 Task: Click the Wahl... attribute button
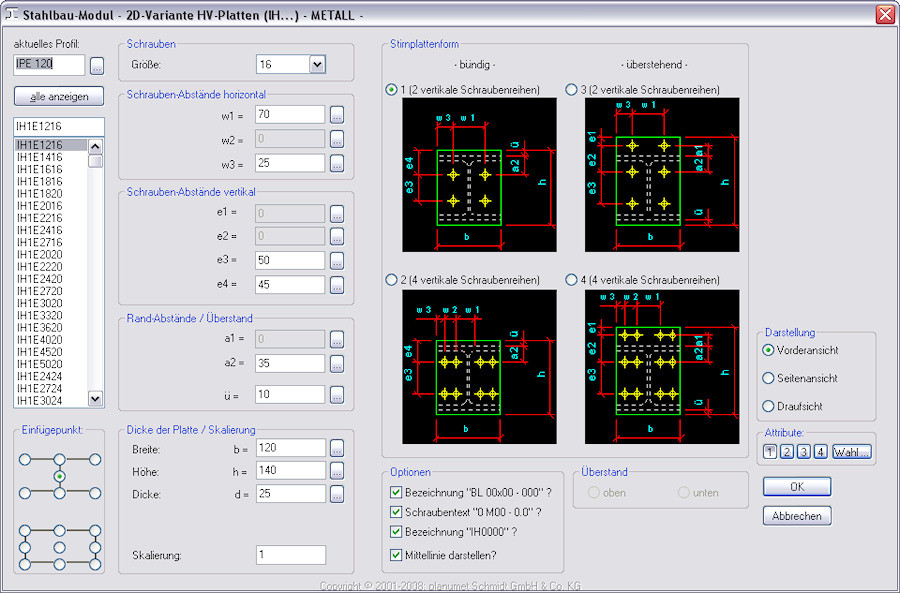[x=852, y=452]
